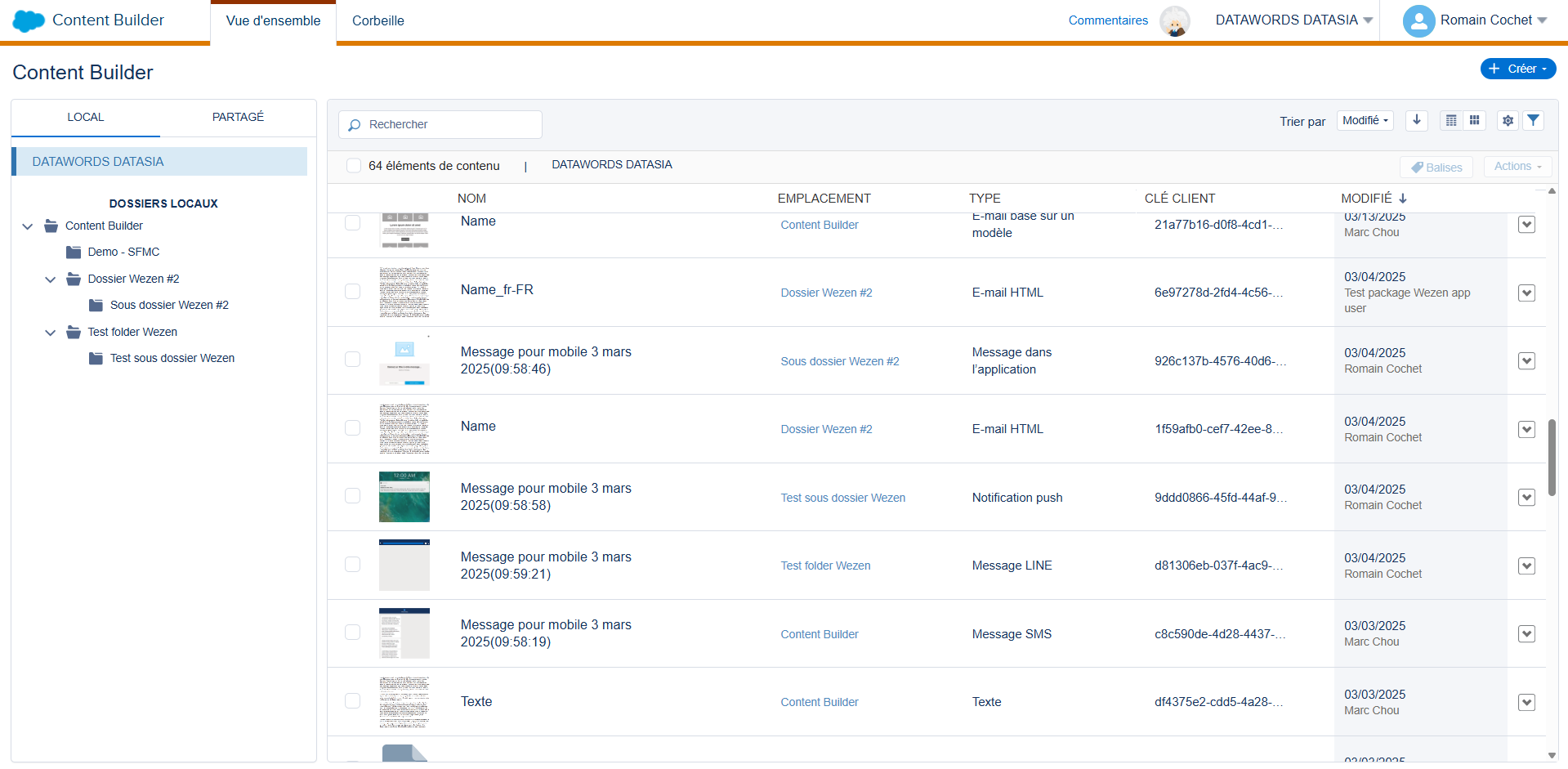Open the Actions dropdown menu
Image resolution: width=1568 pixels, height=769 pixels.
coord(1517,166)
